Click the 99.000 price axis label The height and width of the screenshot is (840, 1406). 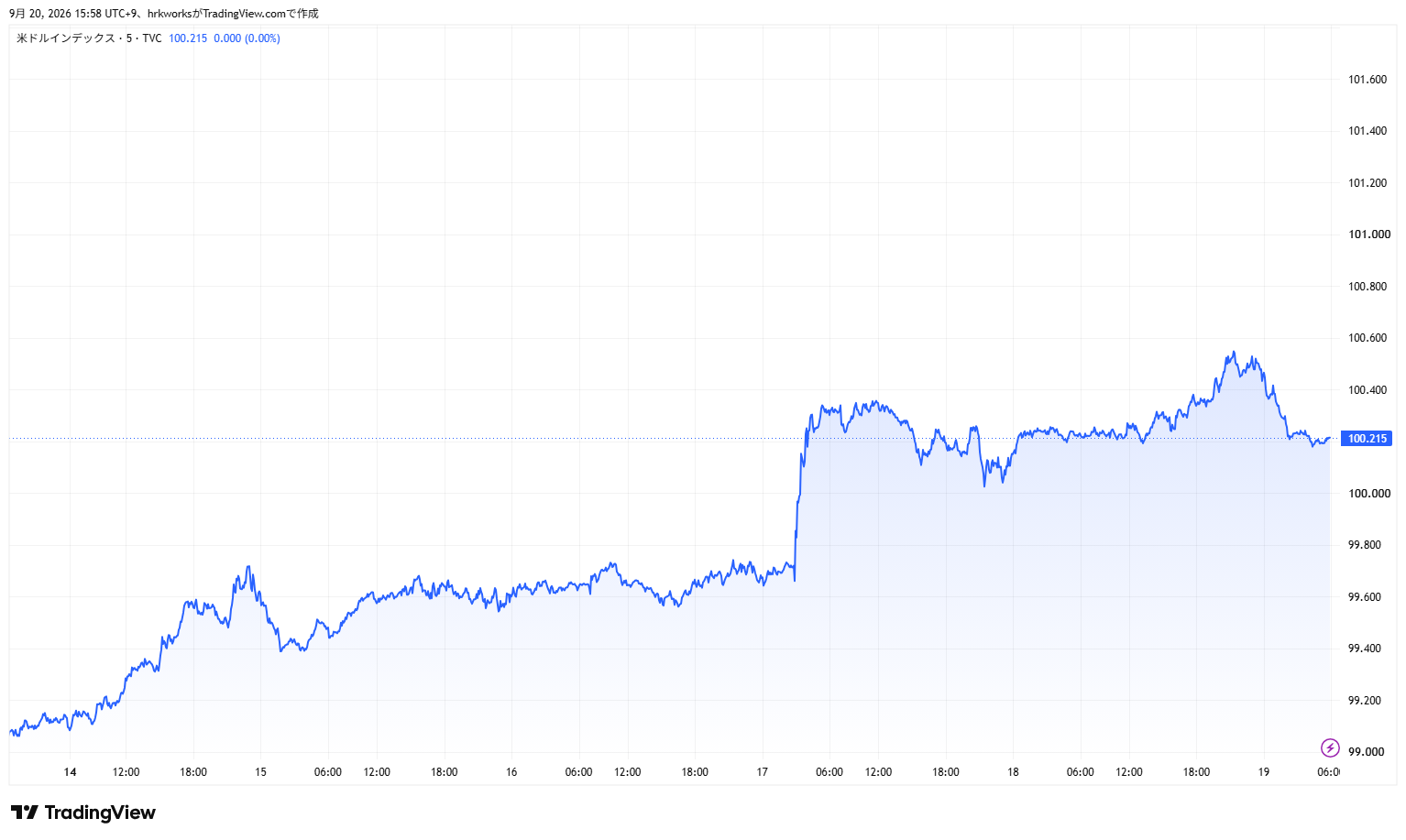click(1366, 752)
